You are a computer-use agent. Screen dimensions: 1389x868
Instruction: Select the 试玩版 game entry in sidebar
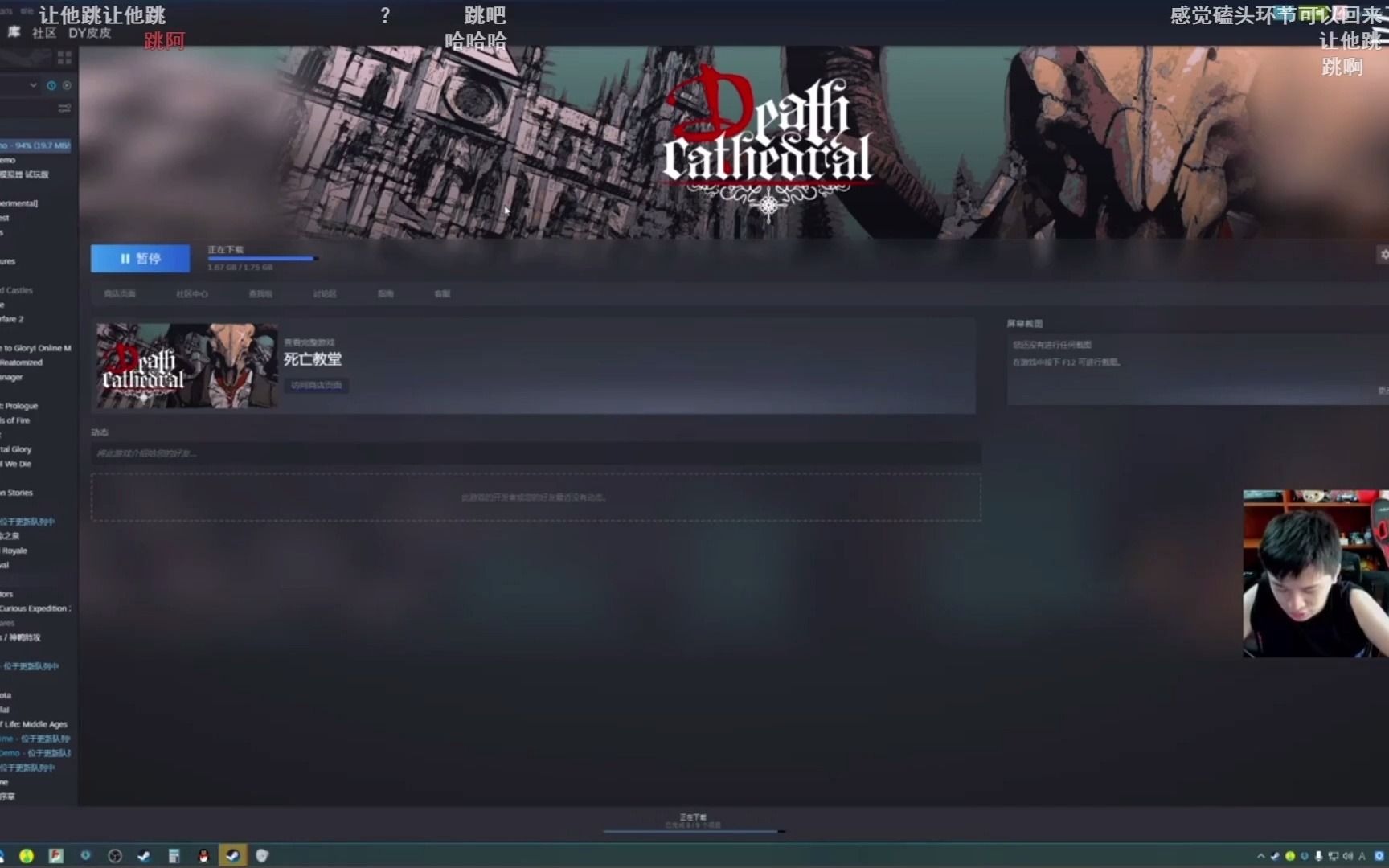26,174
